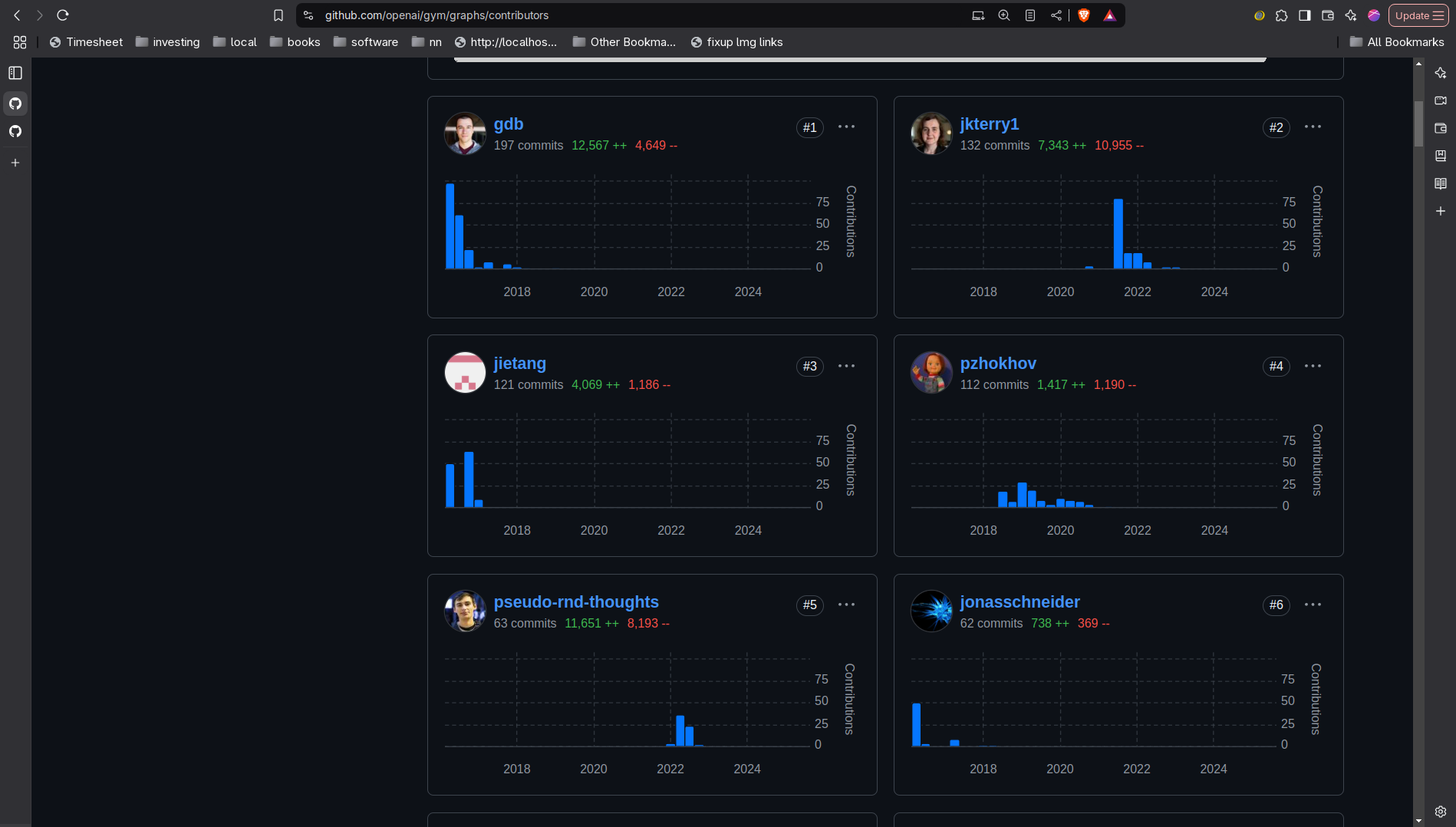Image resolution: width=1456 pixels, height=827 pixels.
Task: Open pseudo-rnd-thoughts profile link
Action: 576,602
